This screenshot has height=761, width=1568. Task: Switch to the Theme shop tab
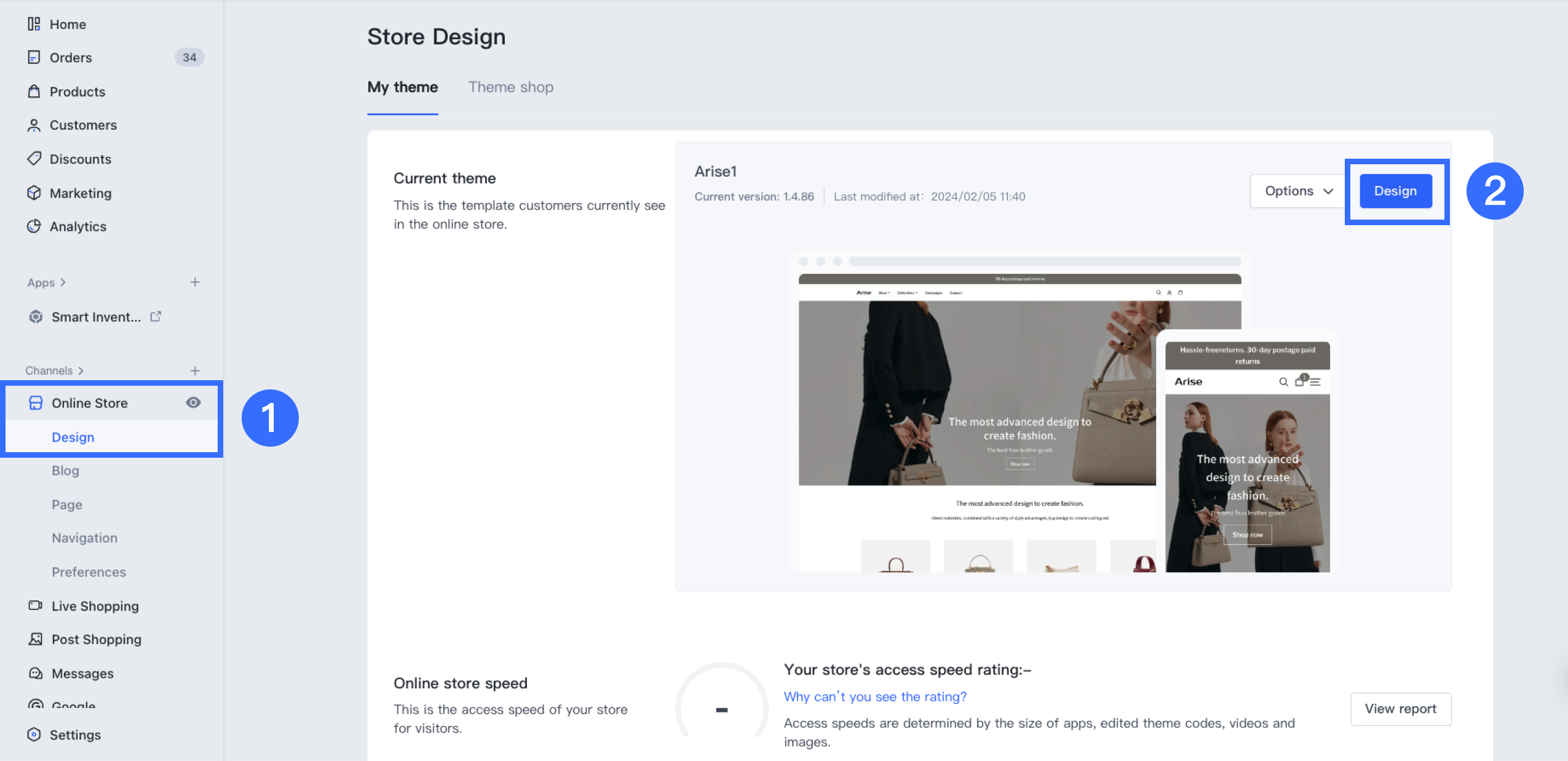point(510,87)
